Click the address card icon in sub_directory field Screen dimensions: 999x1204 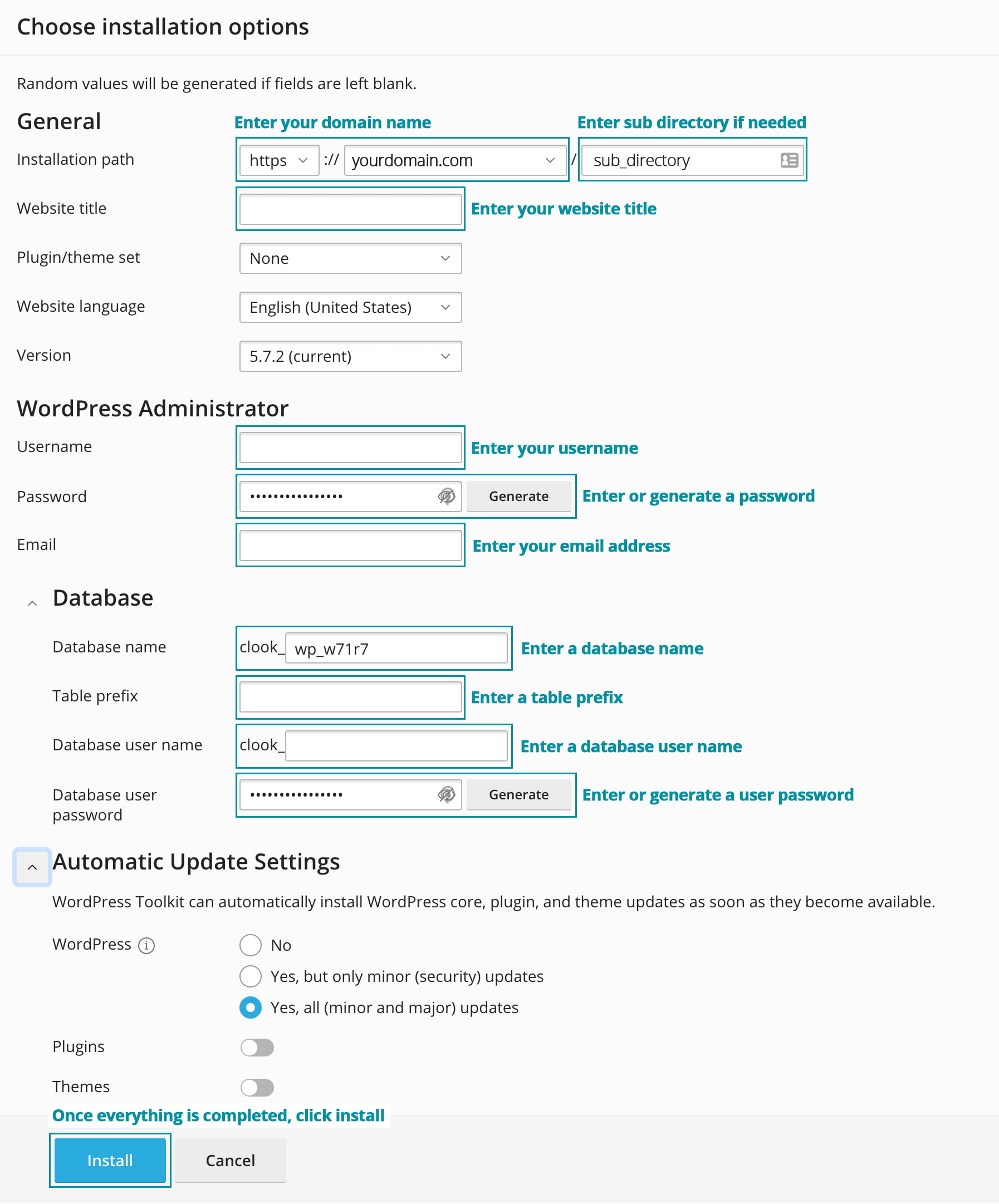[x=789, y=160]
